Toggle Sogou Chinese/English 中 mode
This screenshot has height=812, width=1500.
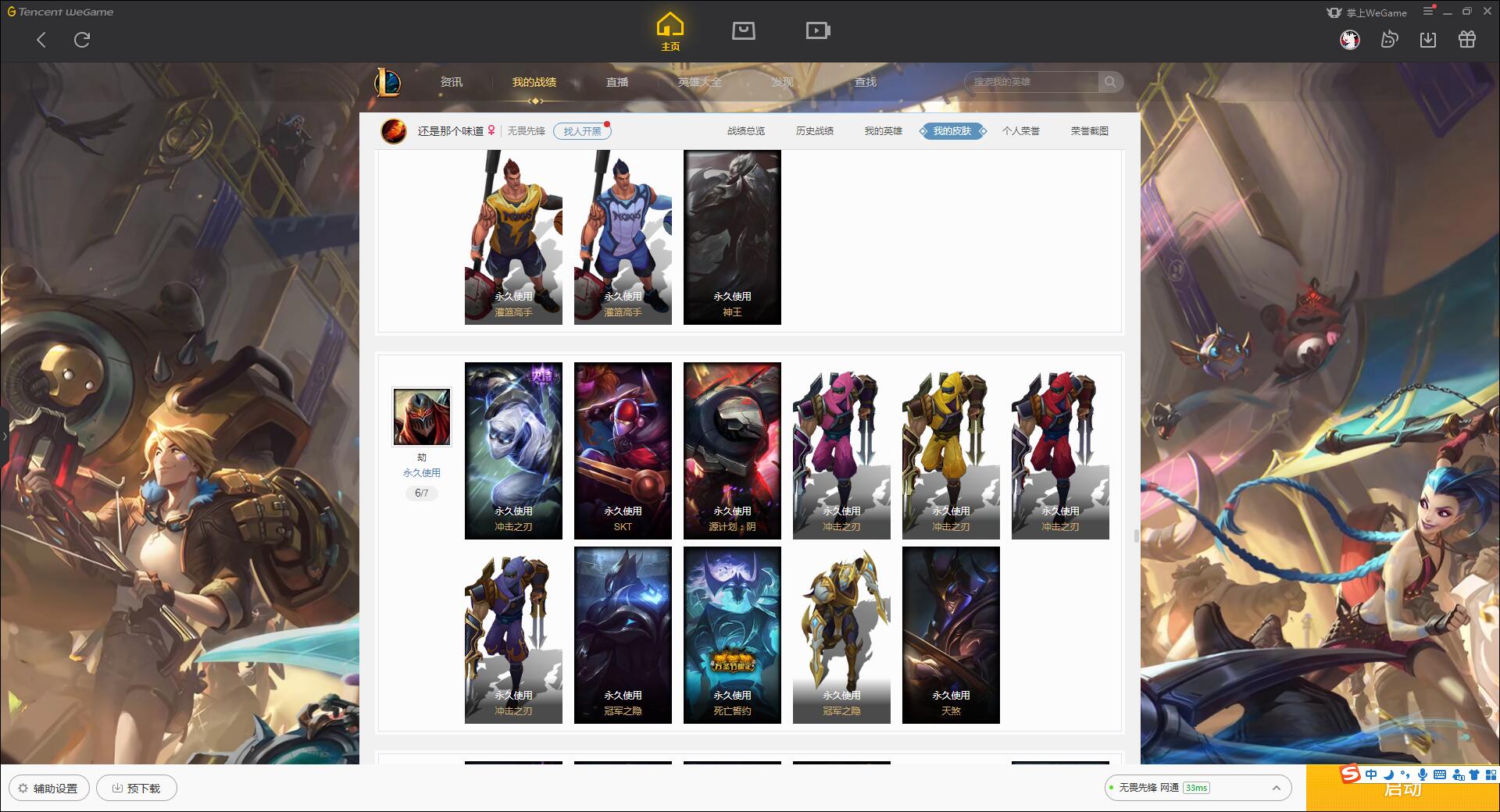(x=1371, y=775)
